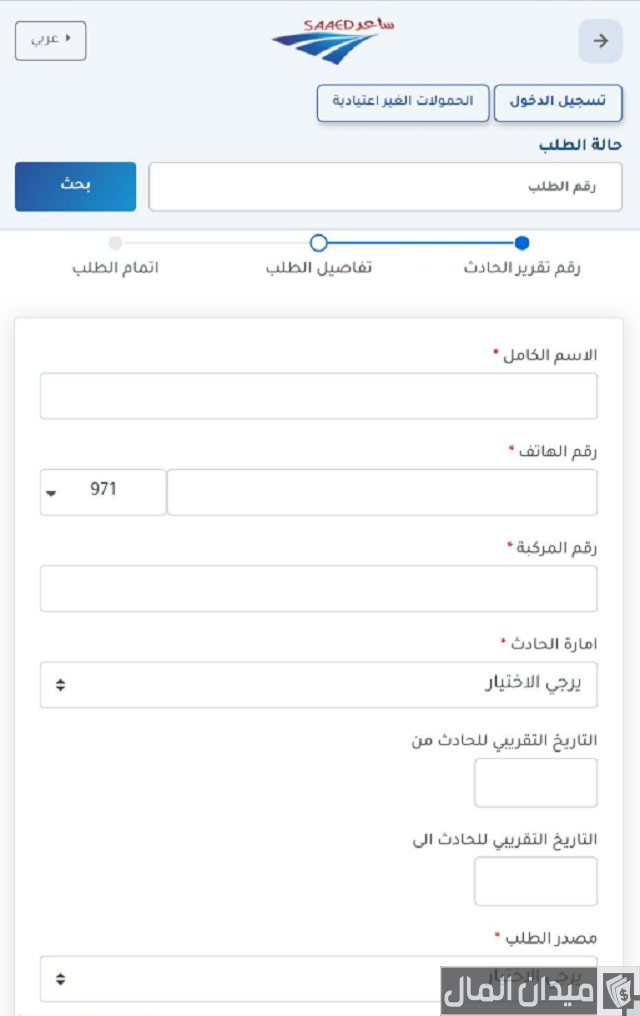This screenshot has height=1016, width=640.
Task: Click the رقم المركبة input field
Action: point(318,588)
